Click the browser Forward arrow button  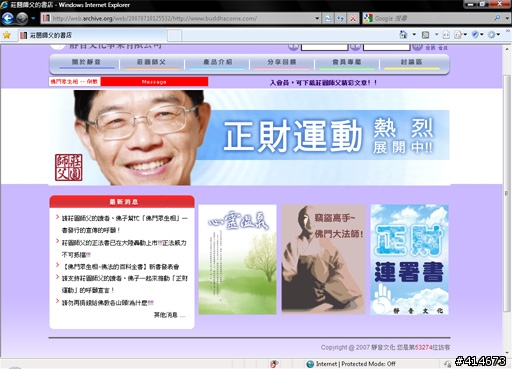pos(22,18)
